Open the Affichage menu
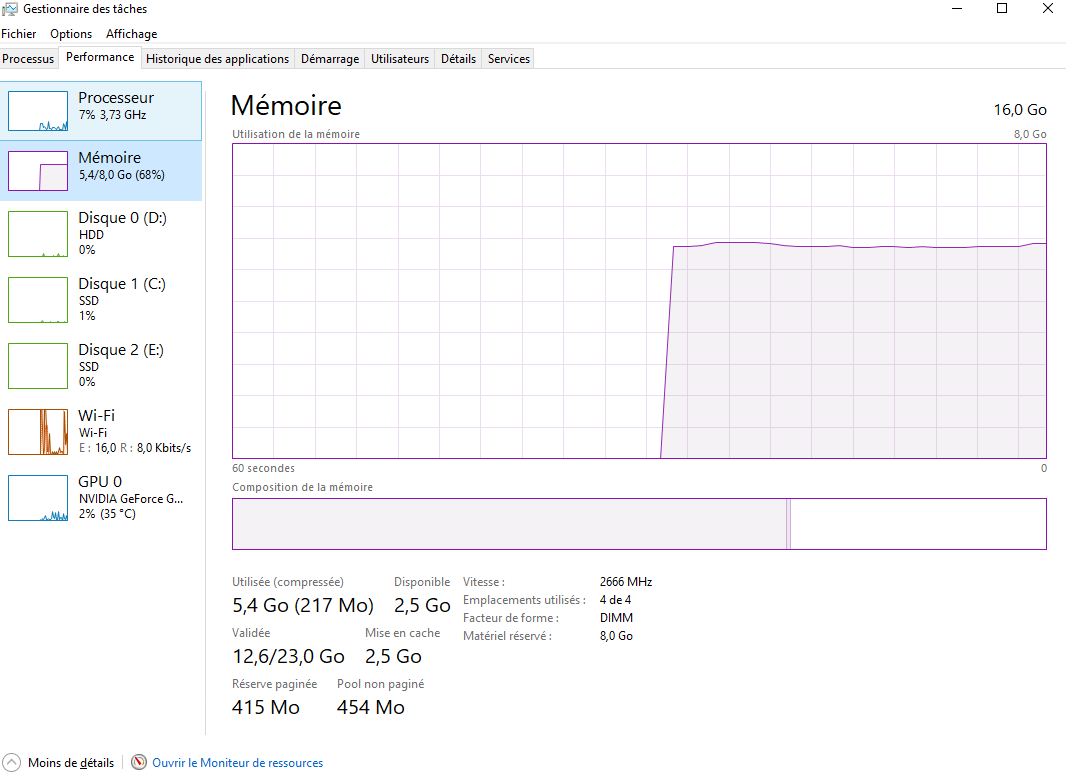 [x=131, y=33]
